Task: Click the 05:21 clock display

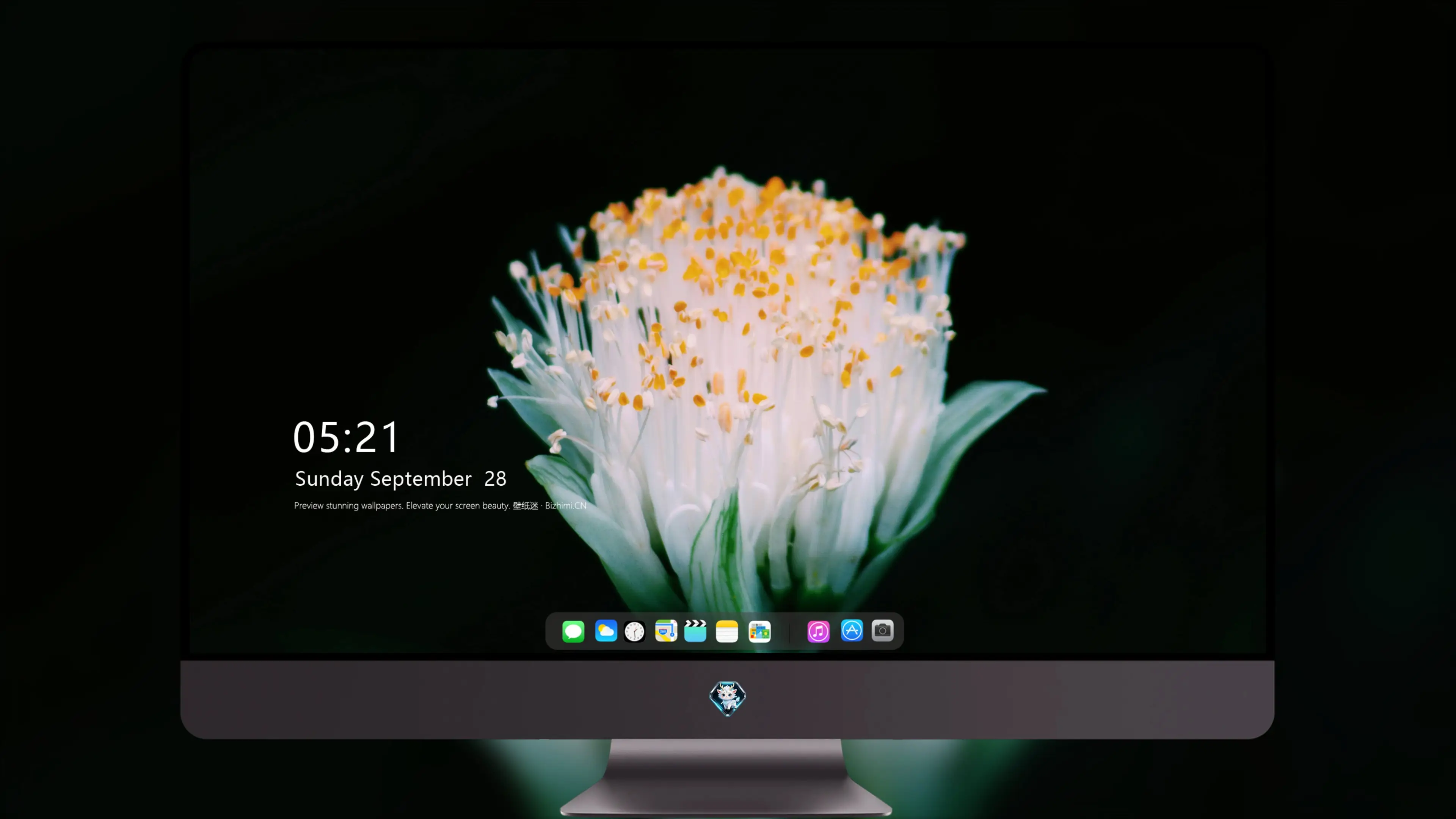Action: (346, 437)
